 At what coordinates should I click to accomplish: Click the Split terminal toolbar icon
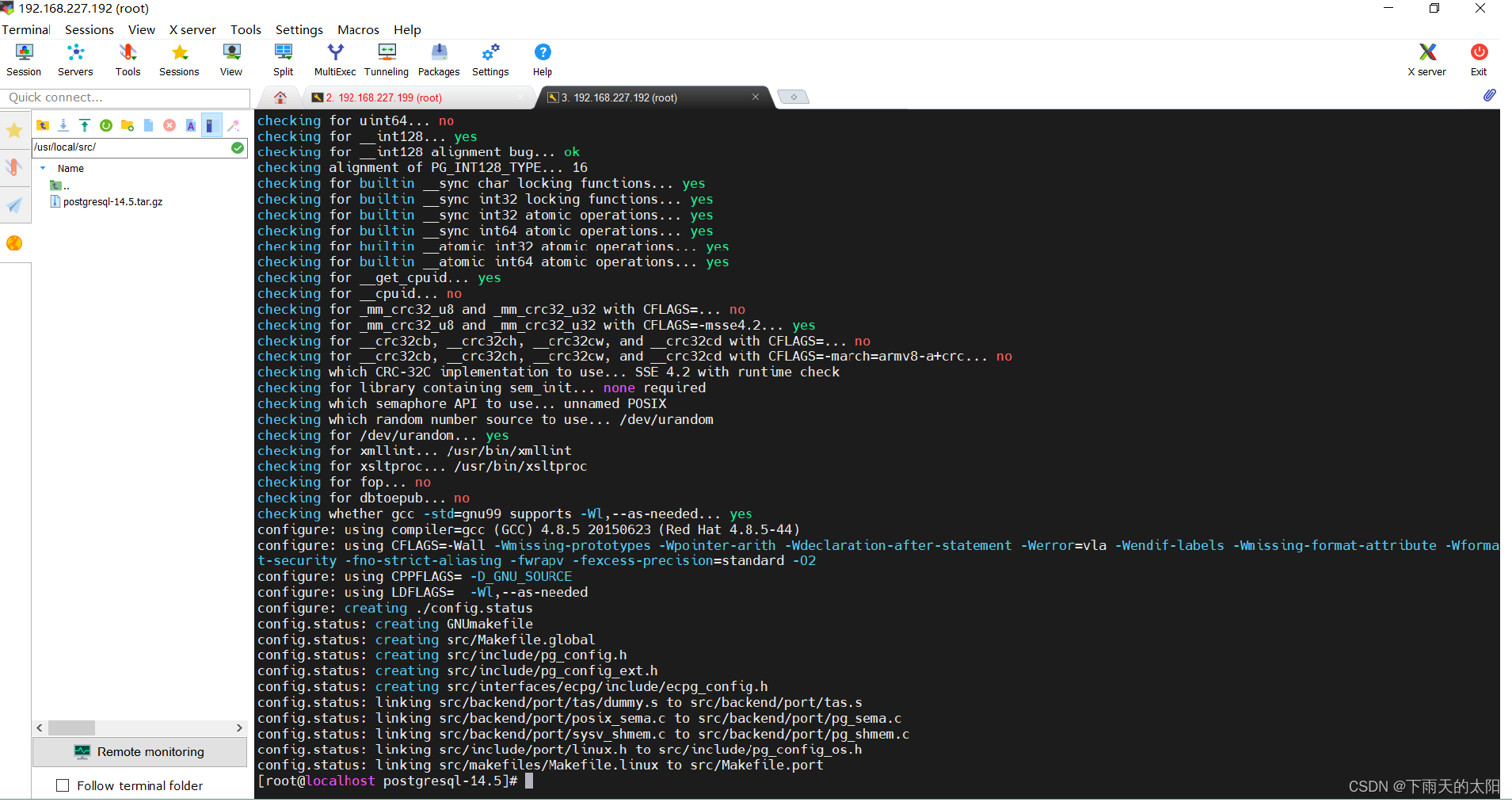point(283,60)
